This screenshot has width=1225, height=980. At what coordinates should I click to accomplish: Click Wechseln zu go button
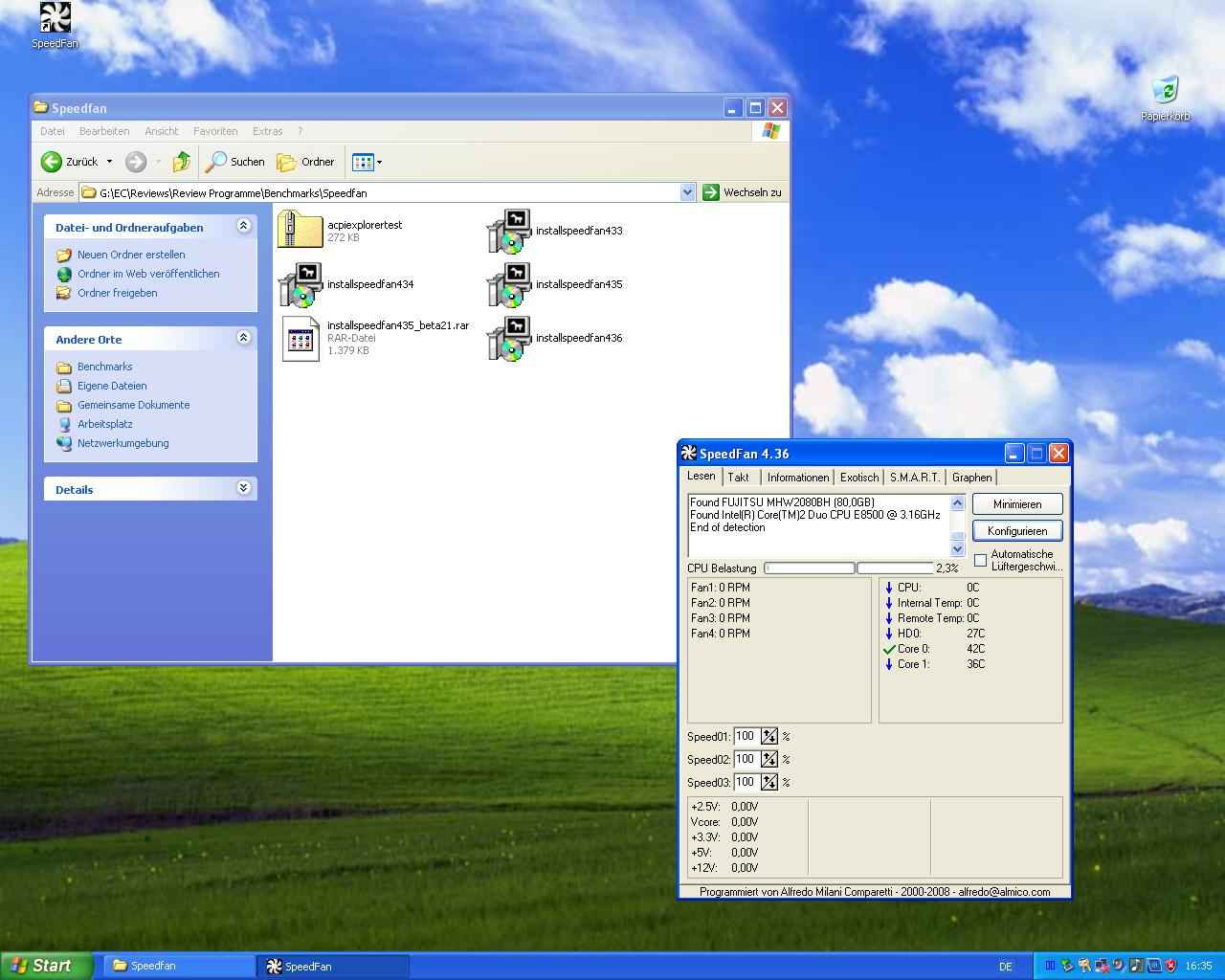pyautogui.click(x=743, y=192)
